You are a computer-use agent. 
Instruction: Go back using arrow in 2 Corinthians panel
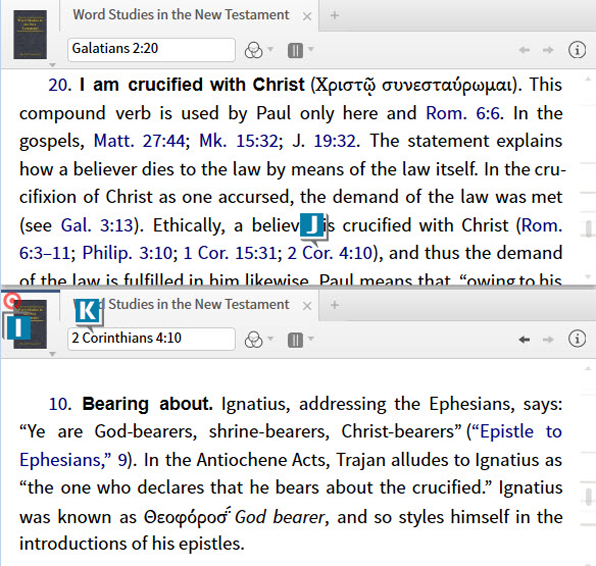click(x=524, y=339)
